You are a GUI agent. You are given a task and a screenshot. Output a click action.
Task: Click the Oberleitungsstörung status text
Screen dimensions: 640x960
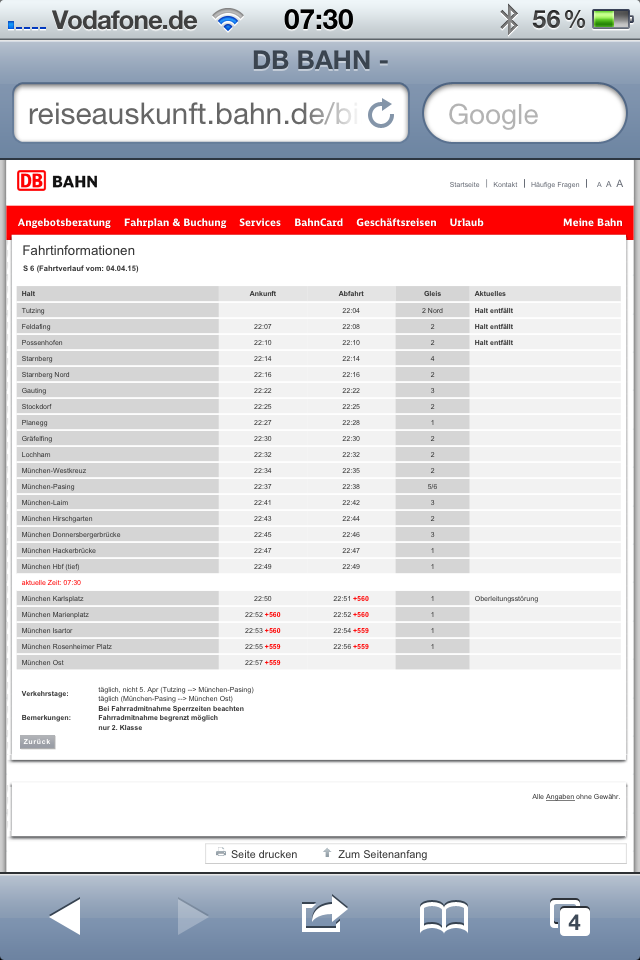(506, 598)
